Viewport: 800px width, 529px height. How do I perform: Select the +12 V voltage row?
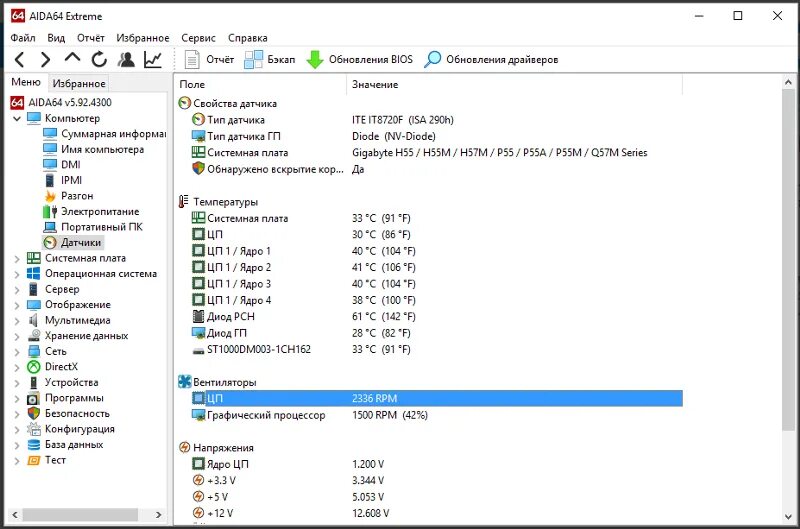pos(429,513)
